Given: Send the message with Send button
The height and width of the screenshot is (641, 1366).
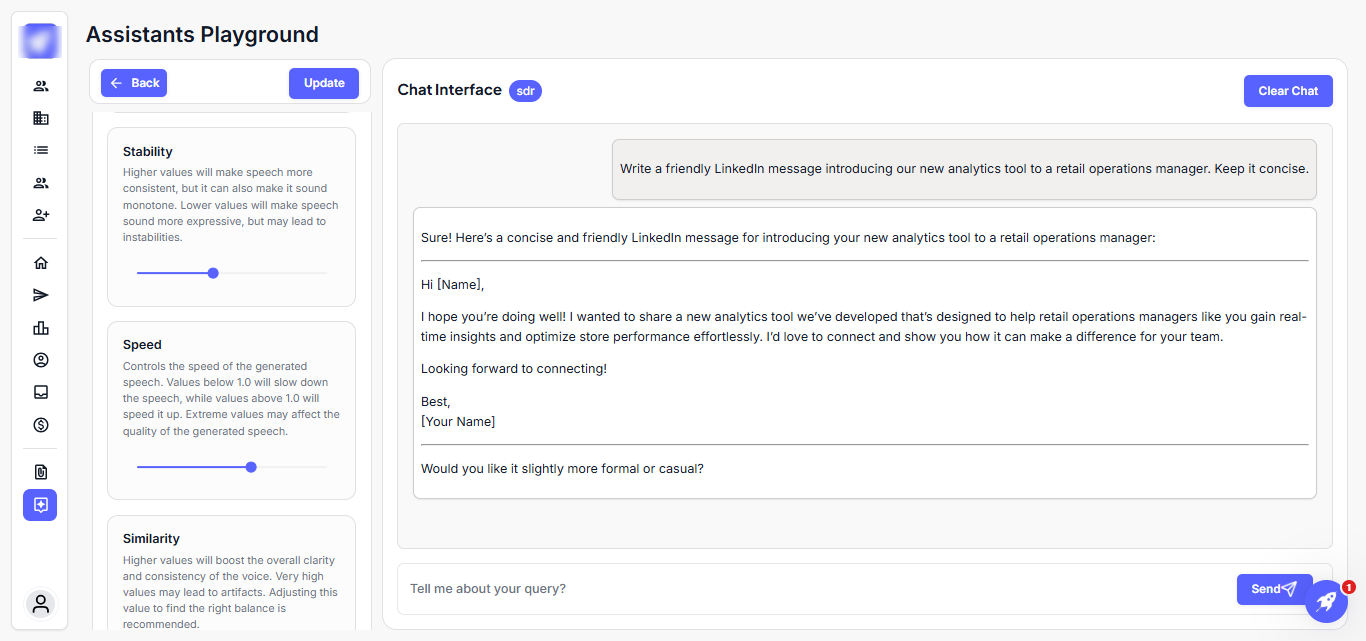Looking at the screenshot, I should tap(1273, 589).
